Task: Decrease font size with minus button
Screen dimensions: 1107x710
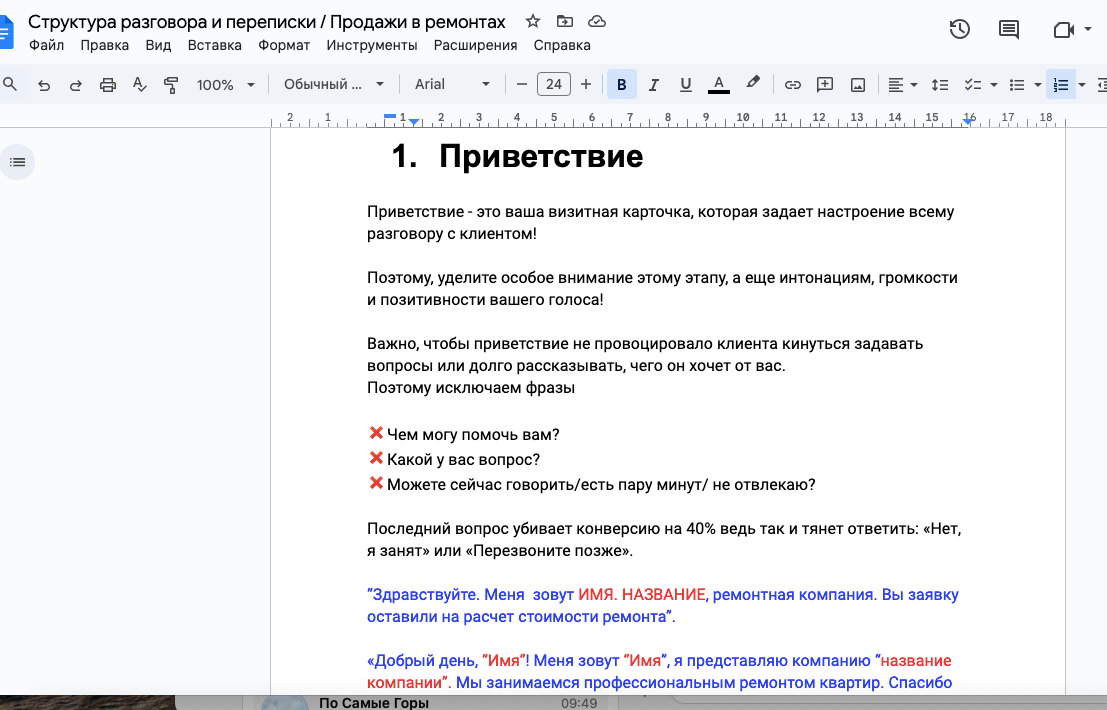Action: [x=522, y=85]
